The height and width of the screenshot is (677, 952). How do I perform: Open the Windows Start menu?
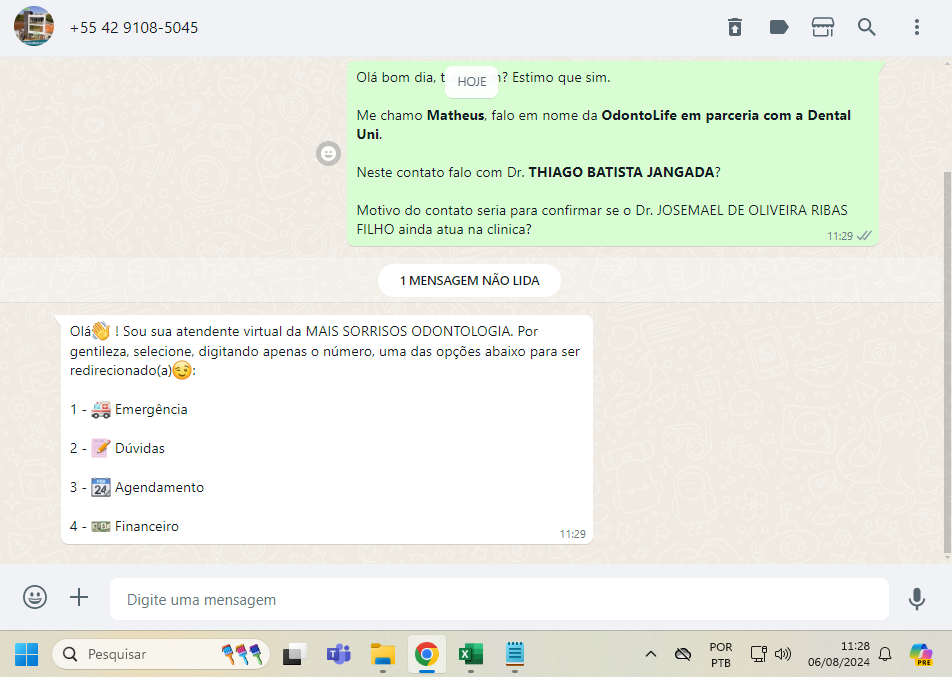click(x=27, y=654)
